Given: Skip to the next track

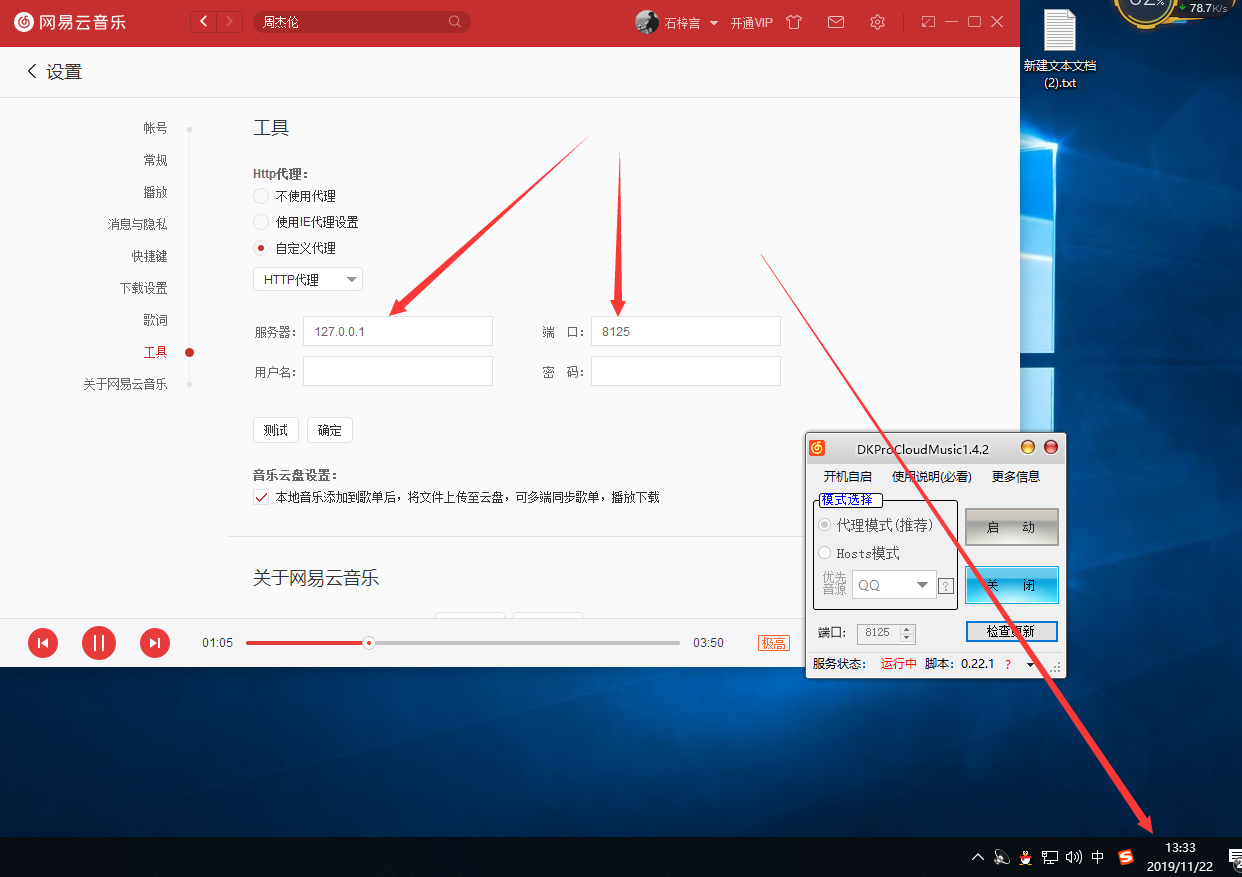Looking at the screenshot, I should [x=154, y=643].
